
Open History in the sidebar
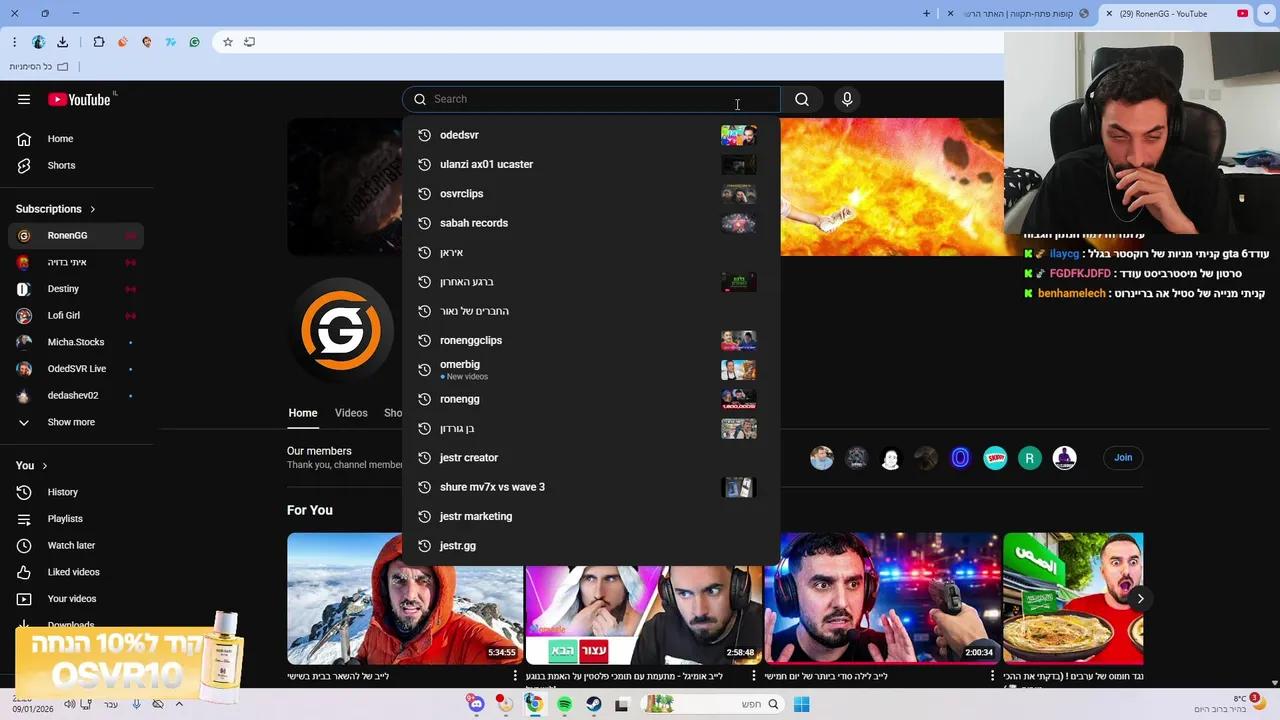76,492
